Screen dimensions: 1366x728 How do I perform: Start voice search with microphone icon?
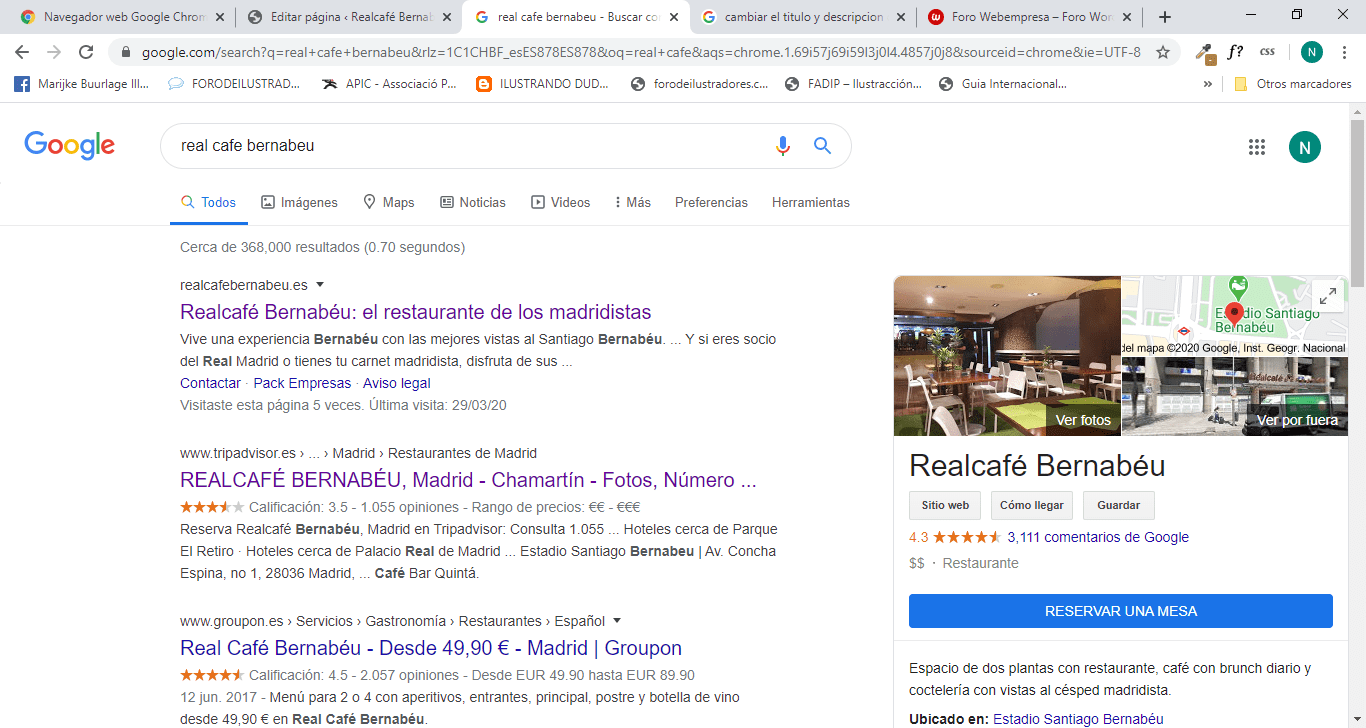click(783, 146)
